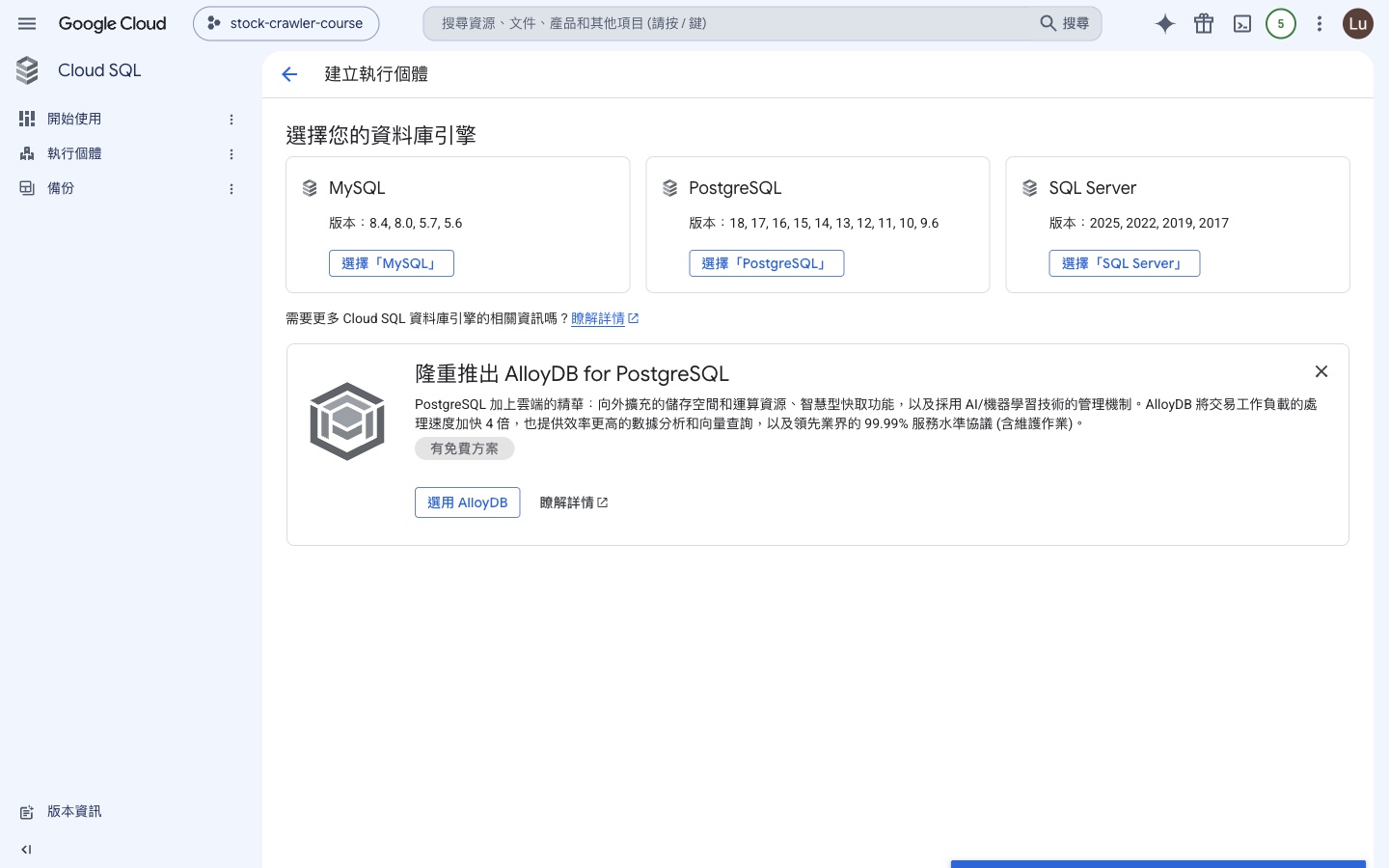Image resolution: width=1389 pixels, height=868 pixels.
Task: Click the 隆重推出 AlloyDB for PostgreSQL heading
Action: (572, 373)
